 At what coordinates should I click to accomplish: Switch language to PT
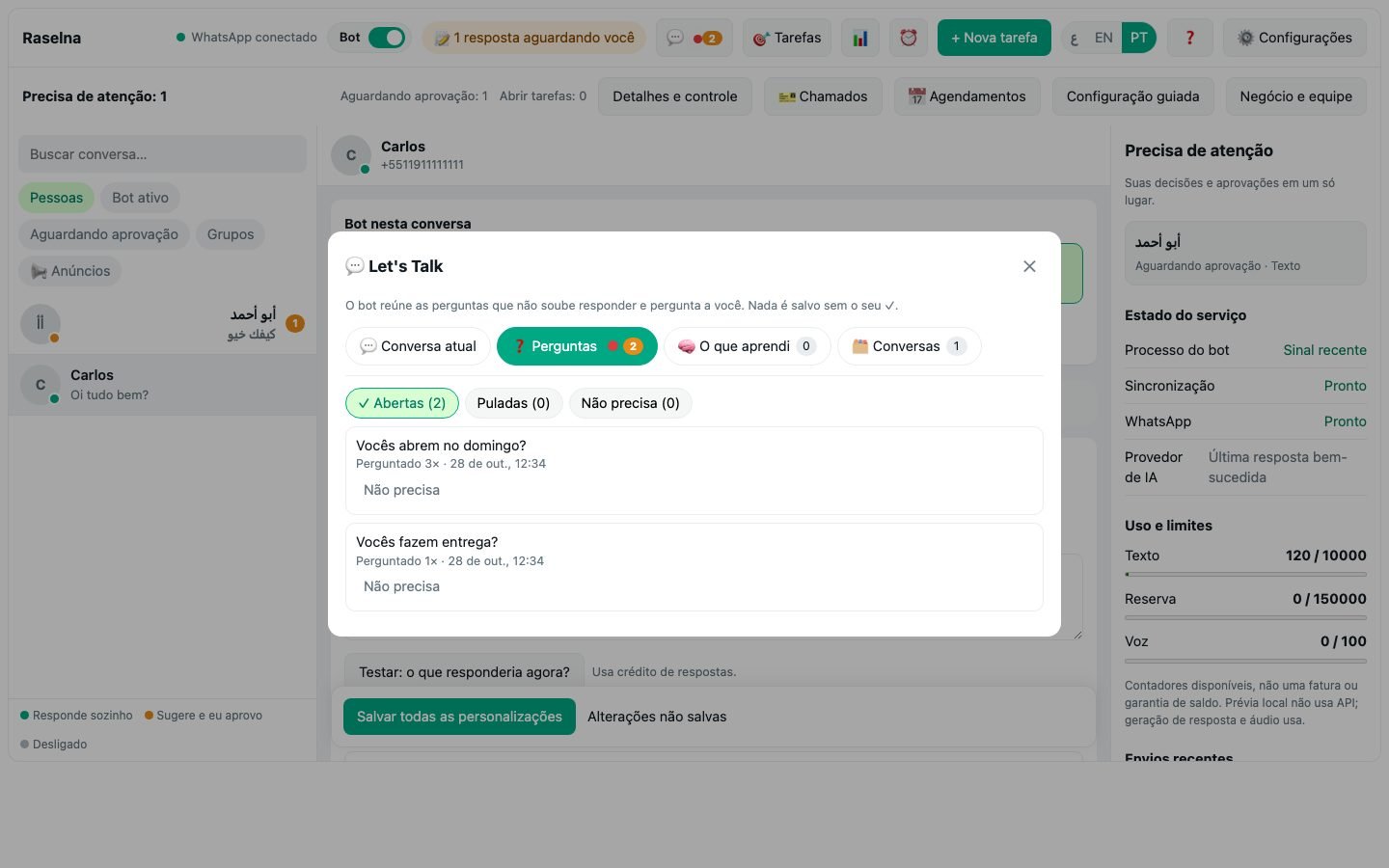pos(1139,38)
